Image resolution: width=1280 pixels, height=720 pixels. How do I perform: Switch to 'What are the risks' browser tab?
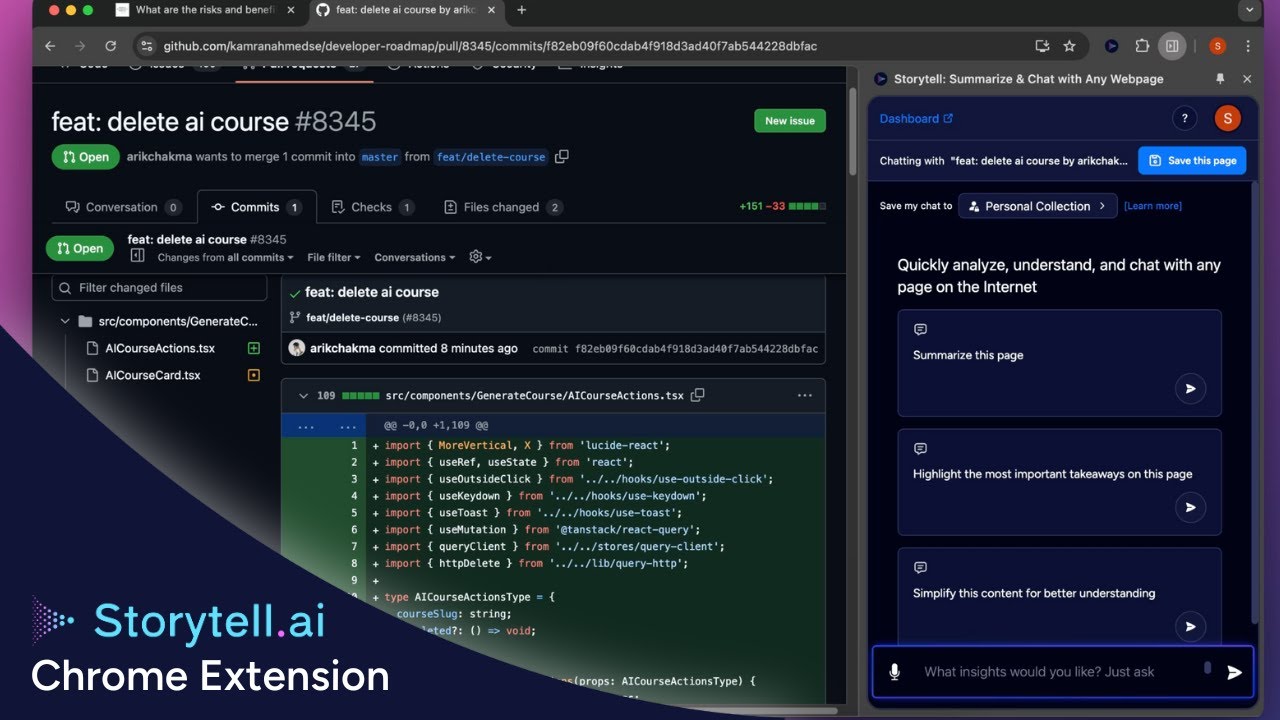(x=205, y=10)
